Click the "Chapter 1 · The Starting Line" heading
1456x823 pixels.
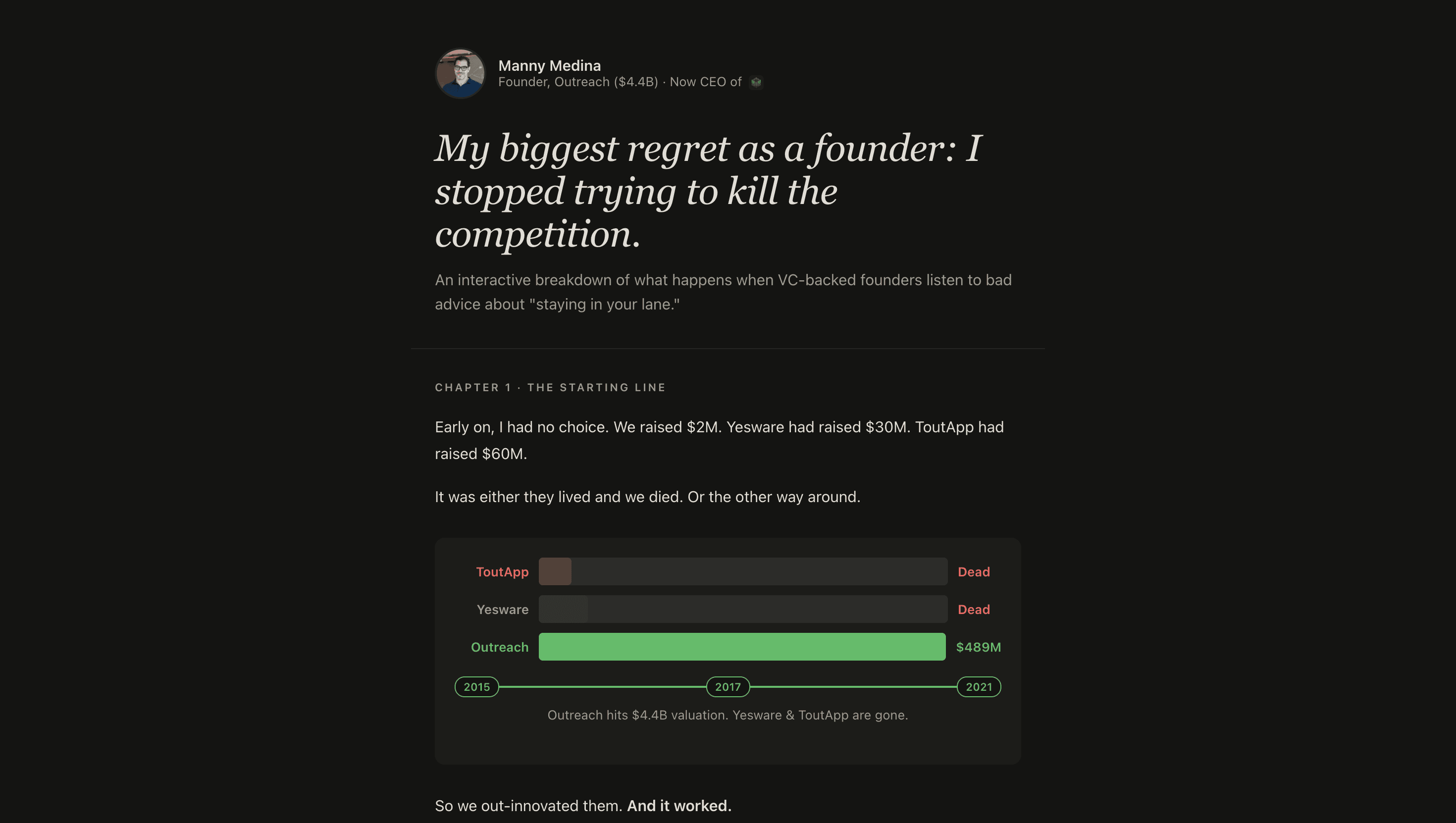[550, 387]
